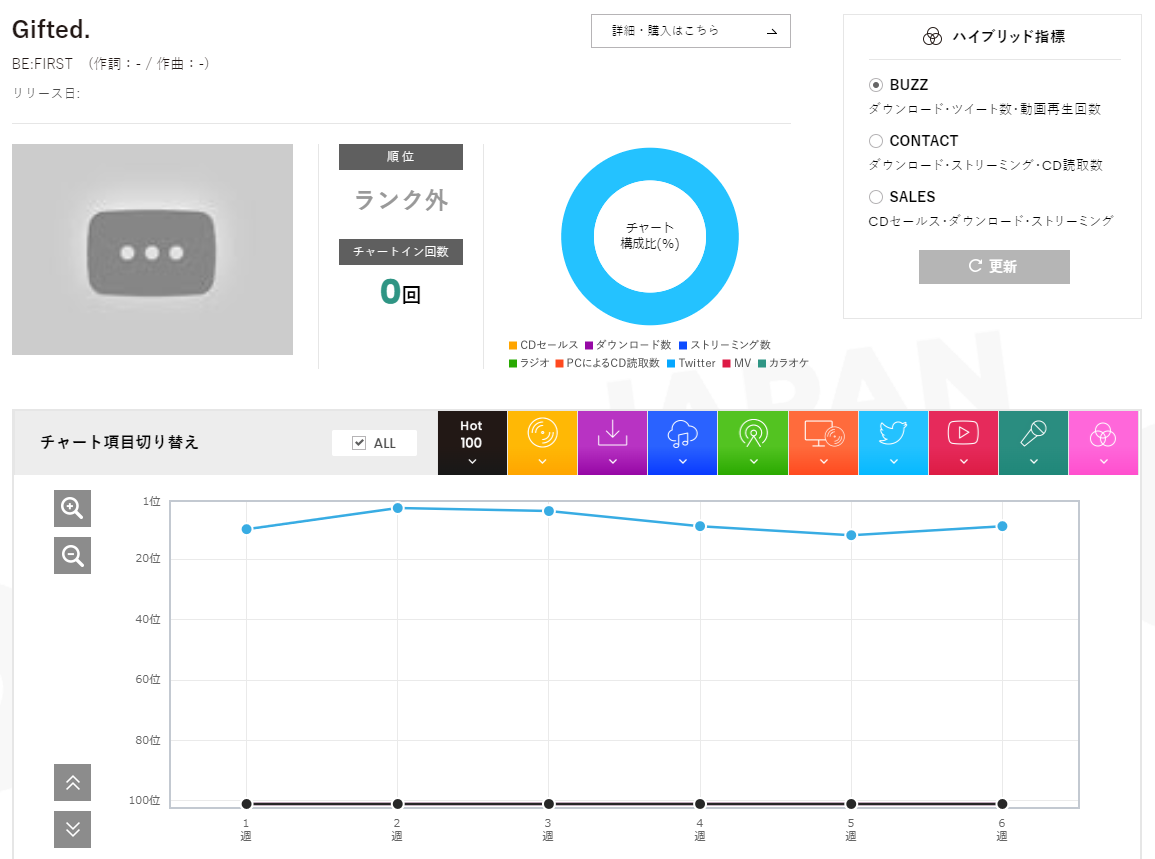This screenshot has width=1155, height=859.
Task: Select the blue streaming cloud icon
Action: pos(682,434)
